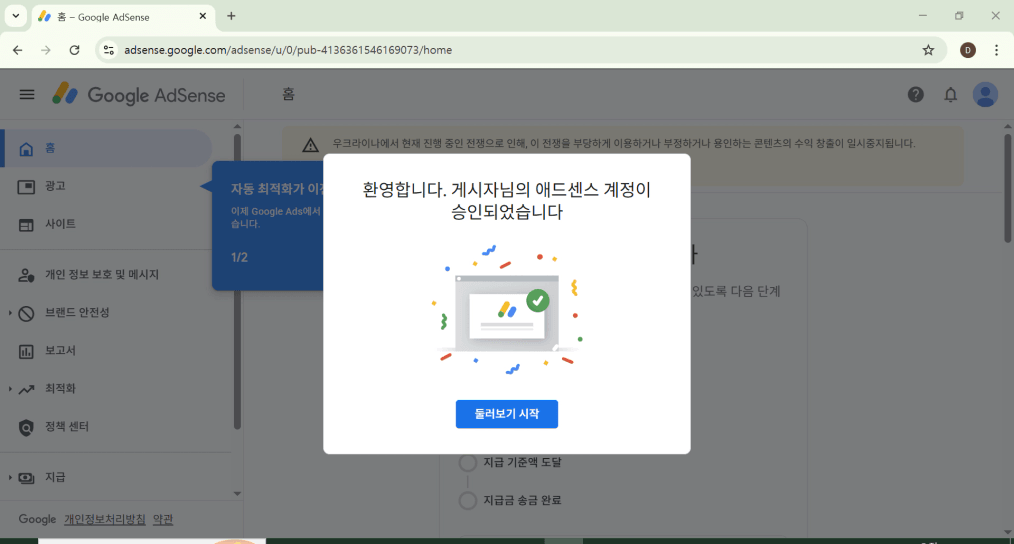Open the AdSense account avatar
Image resolution: width=1014 pixels, height=544 pixels.
(x=985, y=94)
